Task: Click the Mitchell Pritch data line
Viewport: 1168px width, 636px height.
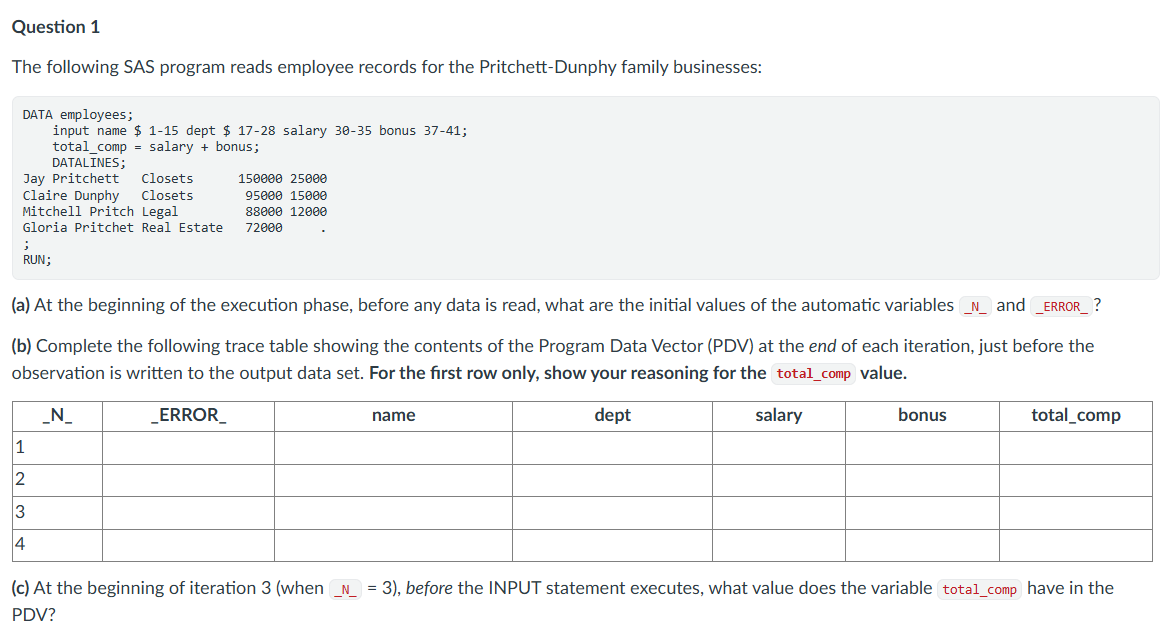Action: 174,212
